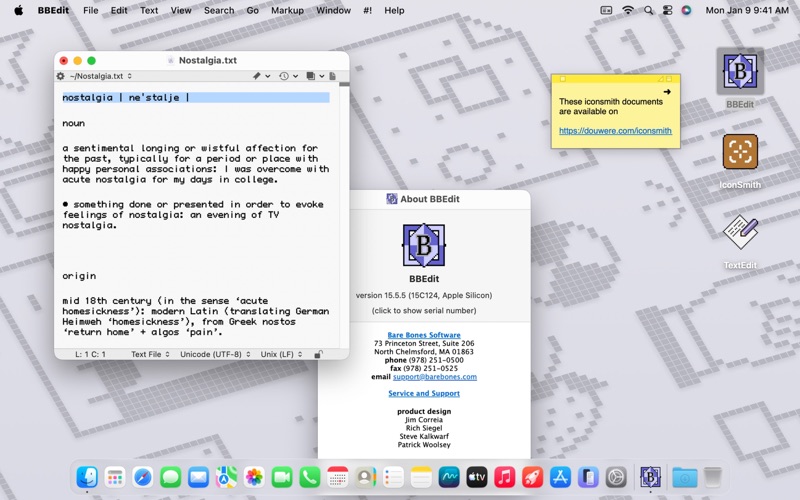The image size is (800, 500).
Task: Click the close box on the sticky note
Action: click(x=563, y=79)
